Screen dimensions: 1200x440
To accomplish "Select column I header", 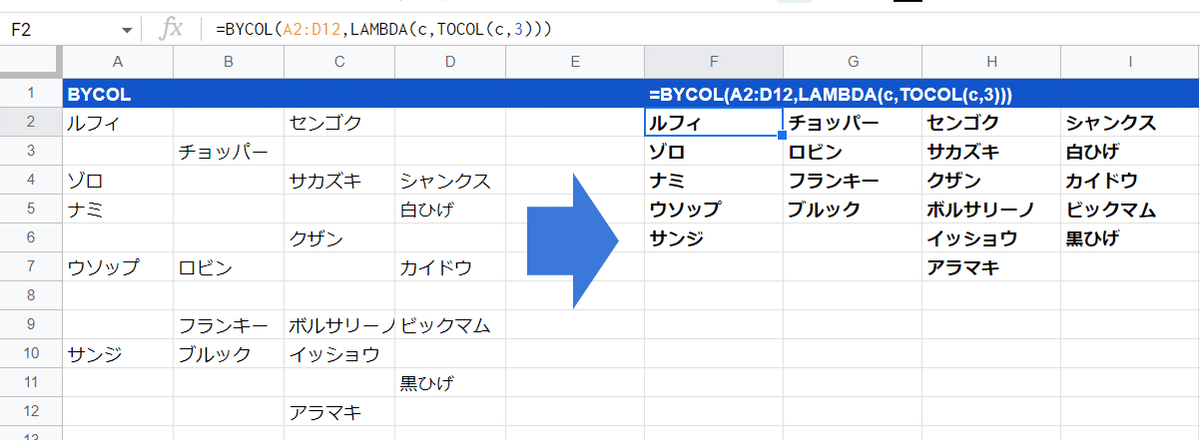I will pos(1129,62).
